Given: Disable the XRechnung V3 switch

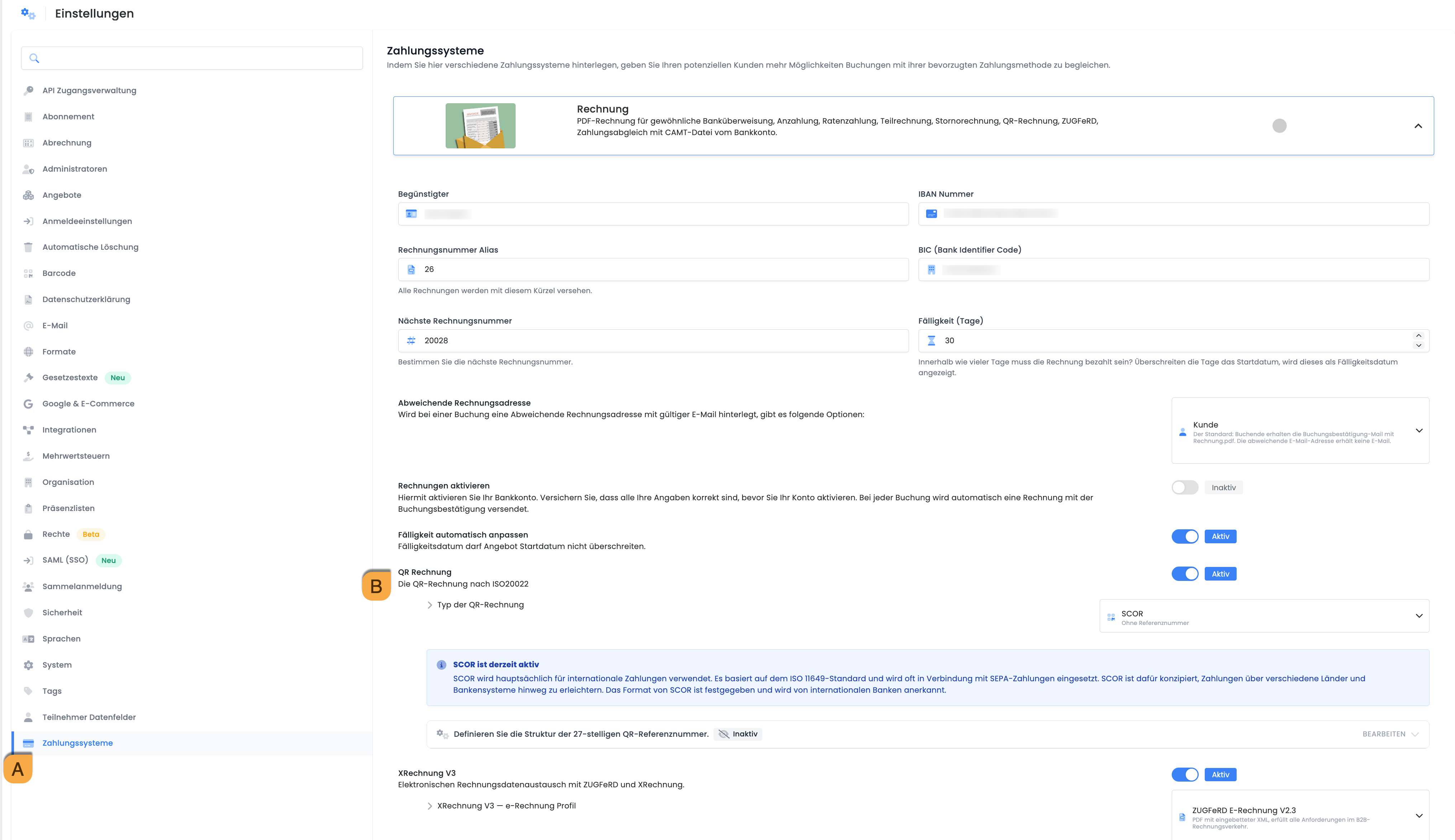Looking at the screenshot, I should (x=1184, y=775).
